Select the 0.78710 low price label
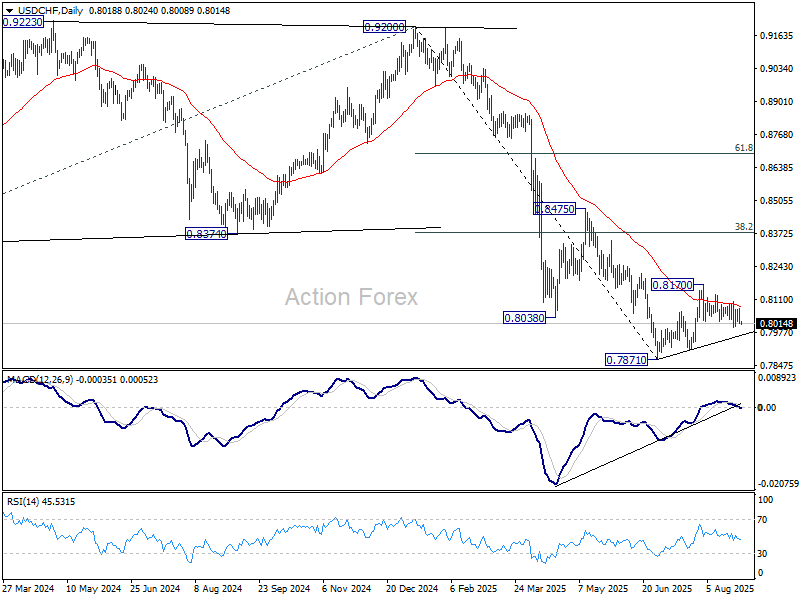This screenshot has width=800, height=600. [627, 359]
